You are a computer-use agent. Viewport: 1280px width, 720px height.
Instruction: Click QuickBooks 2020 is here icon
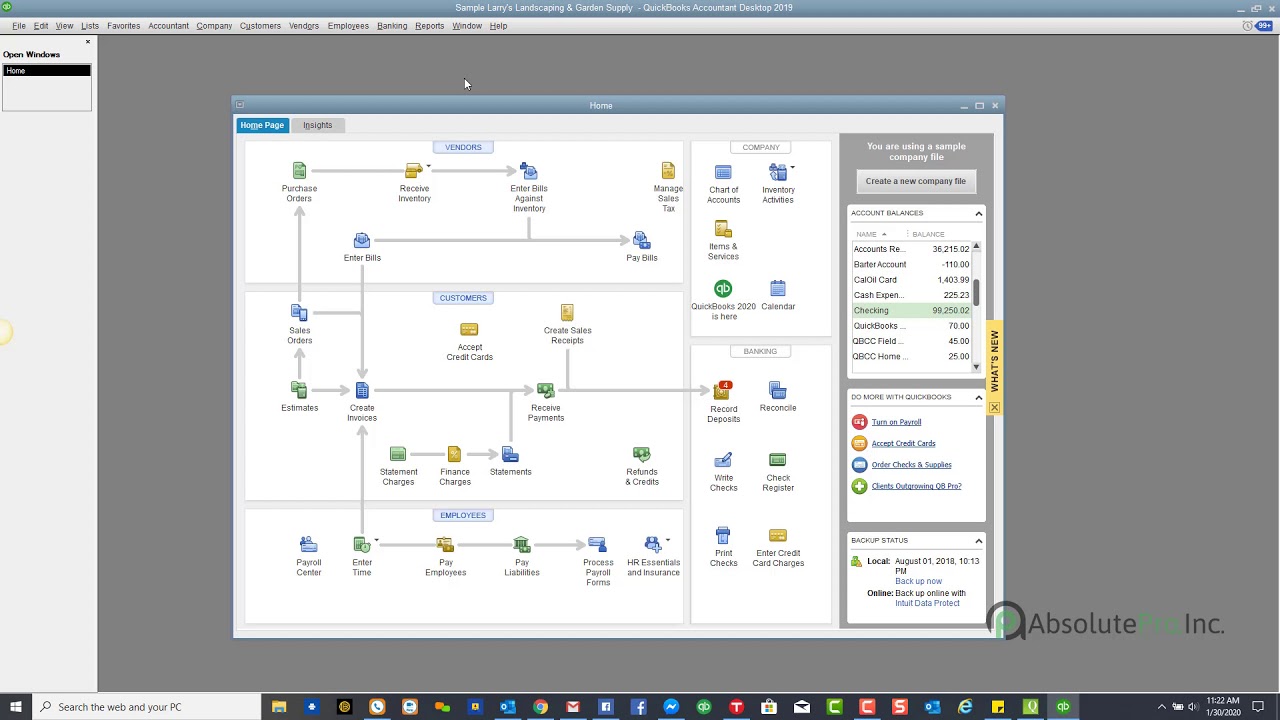point(723,289)
